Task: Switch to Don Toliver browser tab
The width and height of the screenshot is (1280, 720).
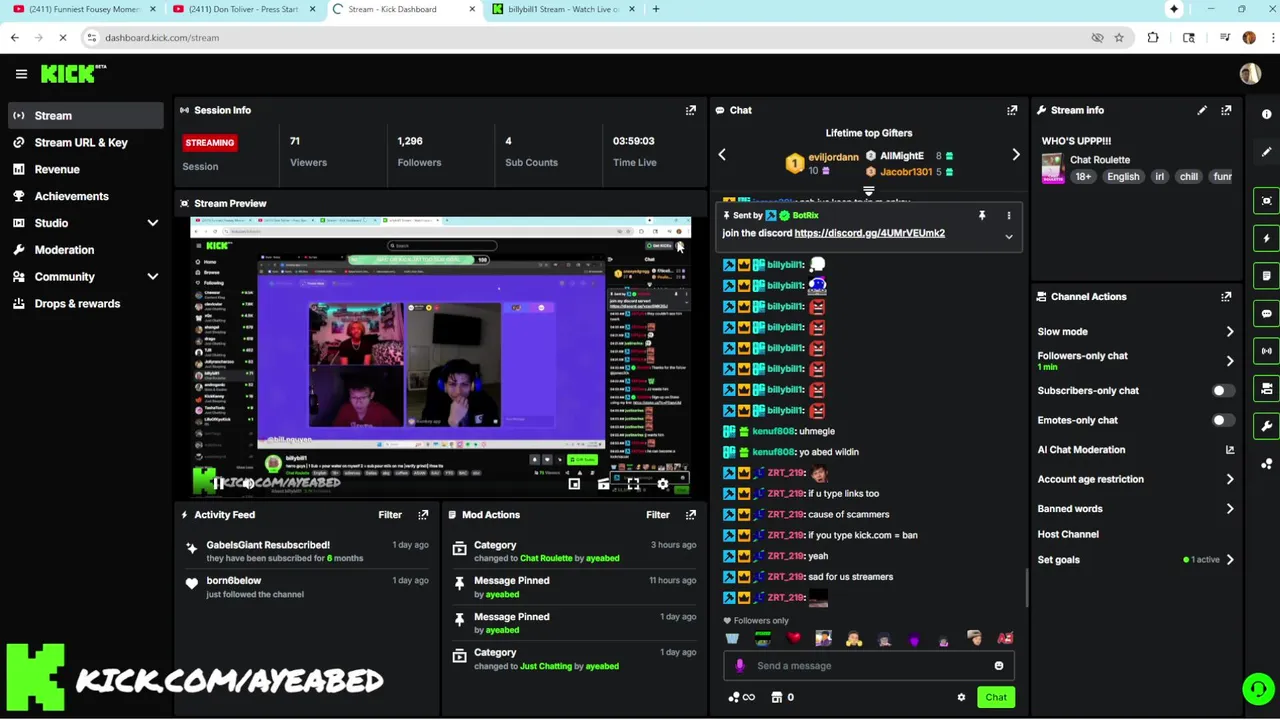Action: point(243,9)
